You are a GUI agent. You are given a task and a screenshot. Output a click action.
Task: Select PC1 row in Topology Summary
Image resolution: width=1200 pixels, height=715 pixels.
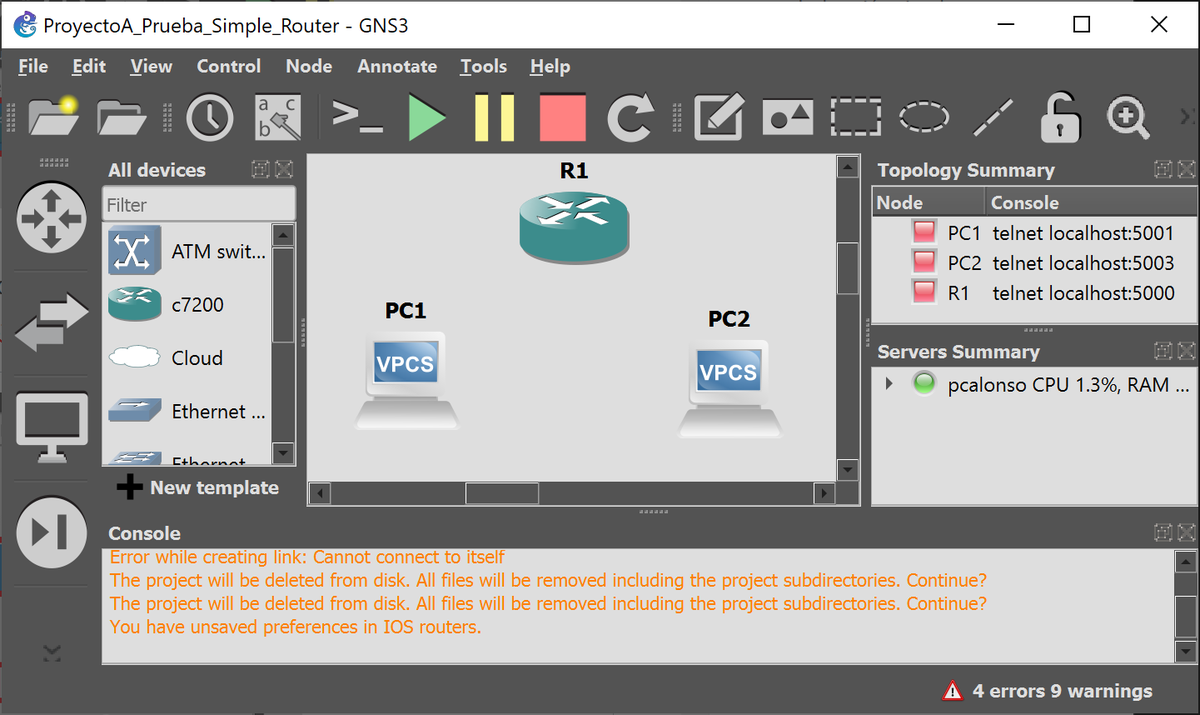[x=1034, y=233]
